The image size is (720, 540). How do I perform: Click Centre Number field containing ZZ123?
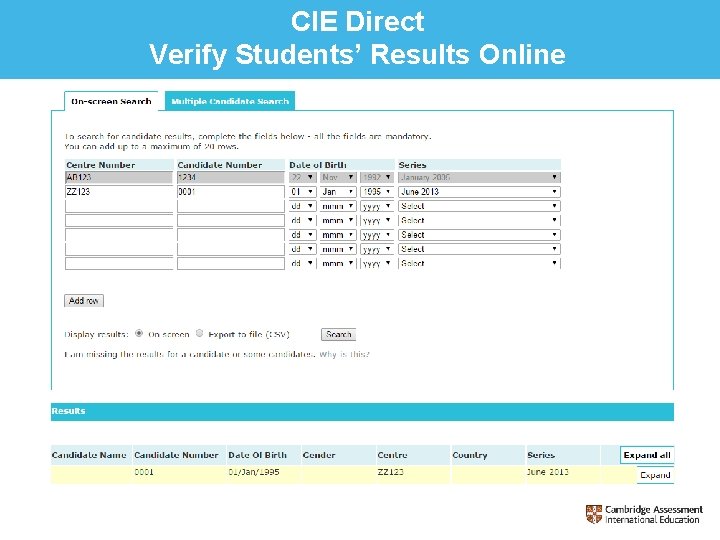click(119, 192)
